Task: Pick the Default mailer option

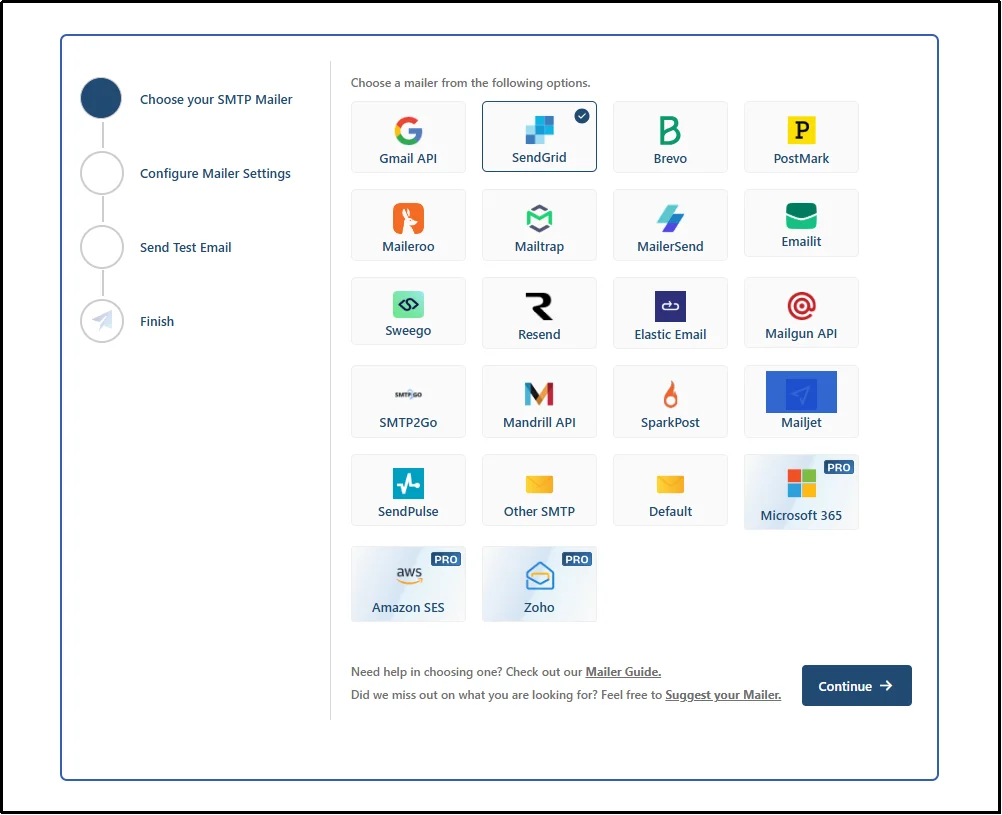Action: (670, 490)
